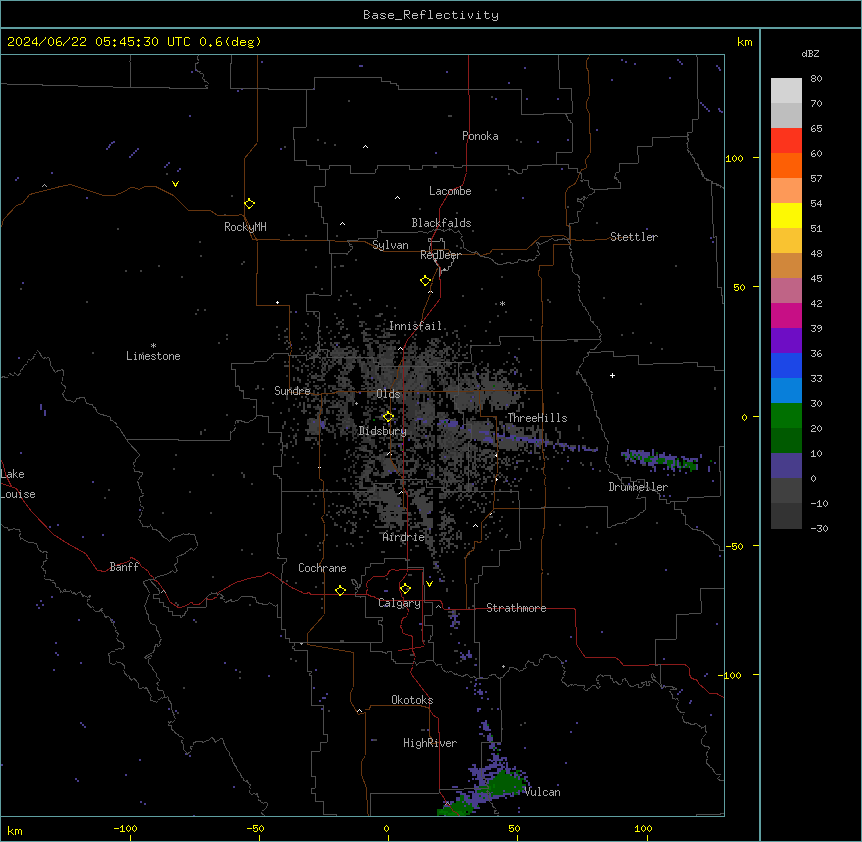
Task: Click the Calgary city label
Action: point(399,603)
